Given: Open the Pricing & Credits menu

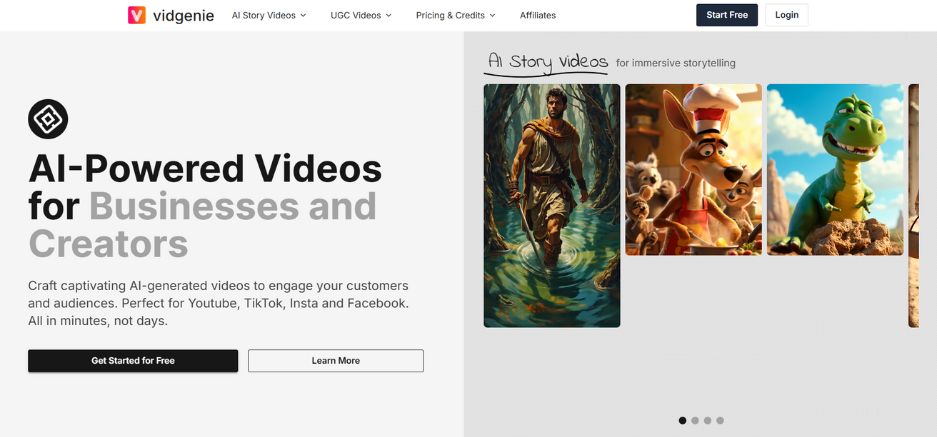Looking at the screenshot, I should (x=456, y=16).
